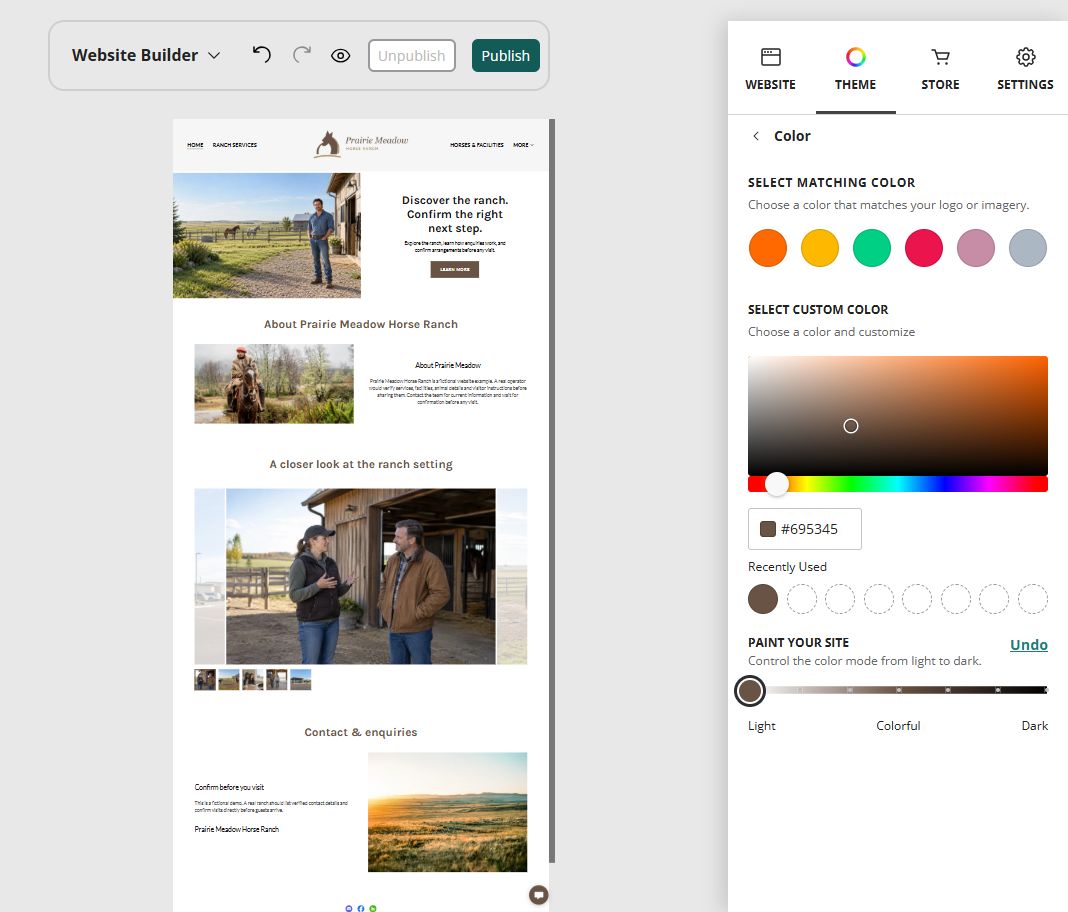Select the brown recently used color
Viewport: 1068px width, 912px height.
763,599
